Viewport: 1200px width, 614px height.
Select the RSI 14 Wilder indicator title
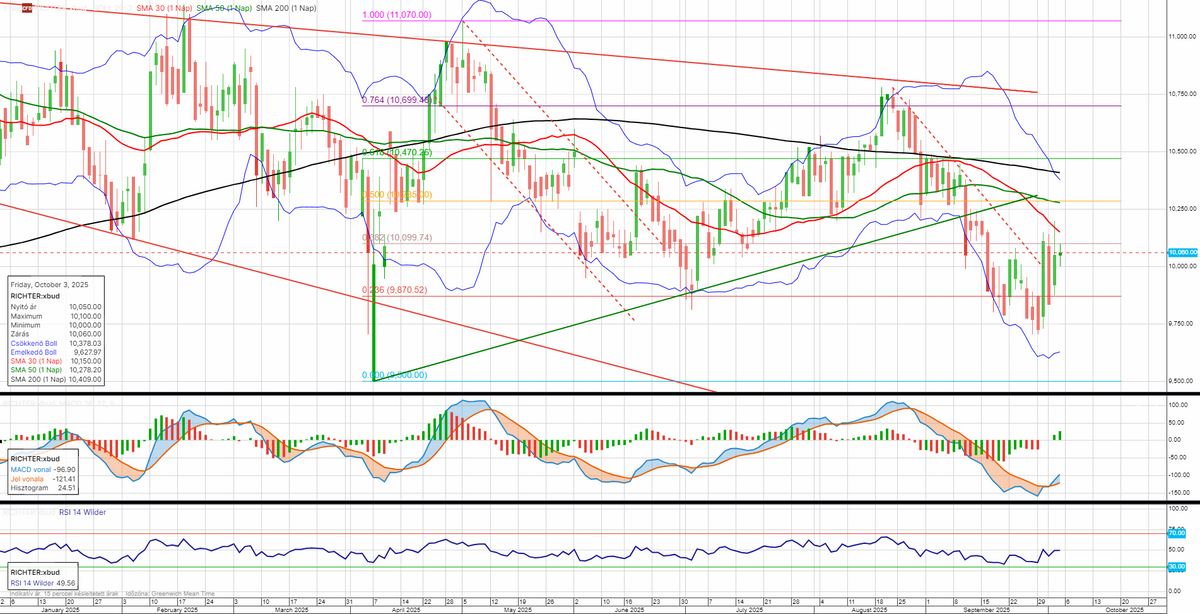tap(47, 512)
